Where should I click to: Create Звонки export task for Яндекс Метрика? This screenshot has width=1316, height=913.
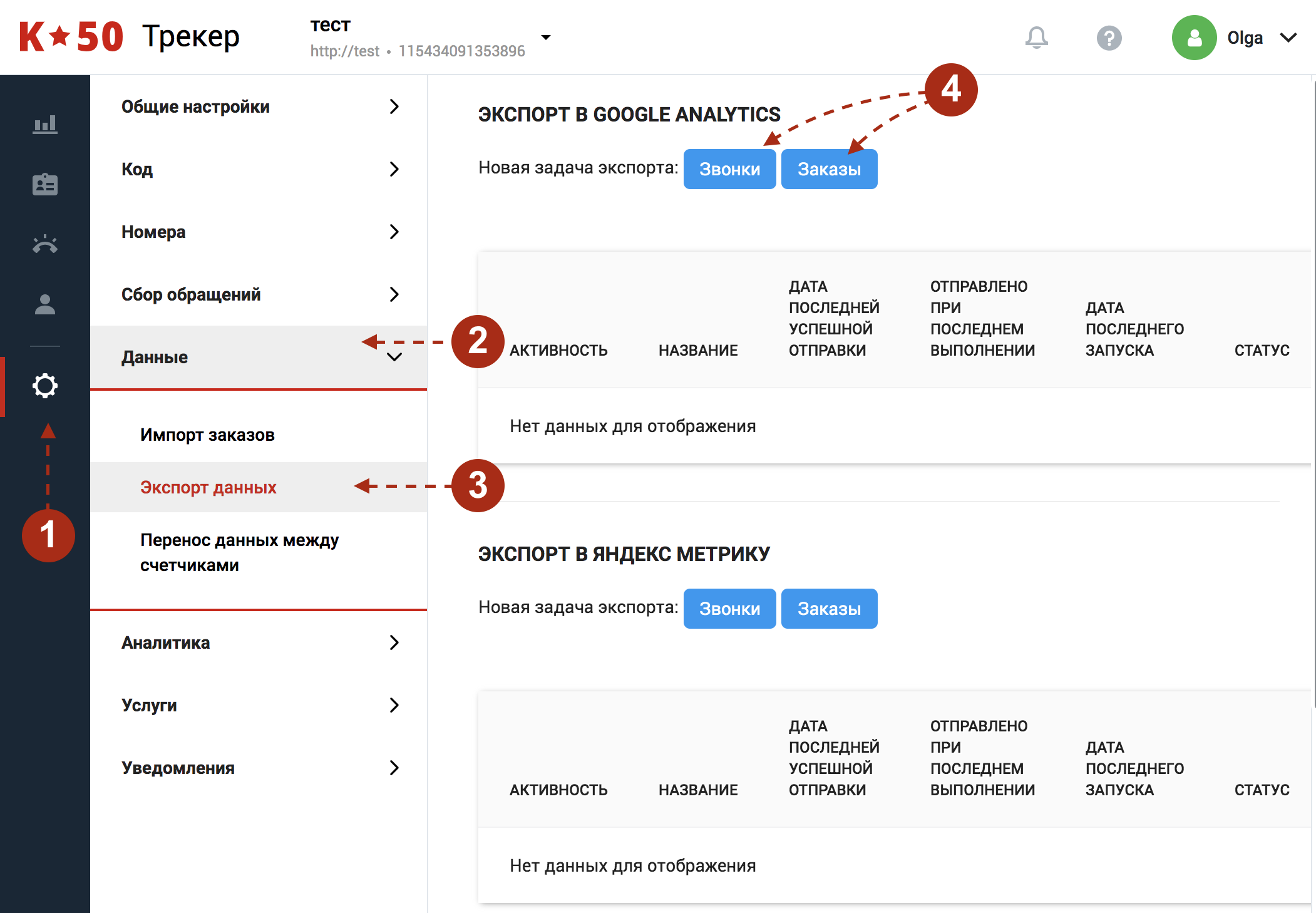pos(729,609)
